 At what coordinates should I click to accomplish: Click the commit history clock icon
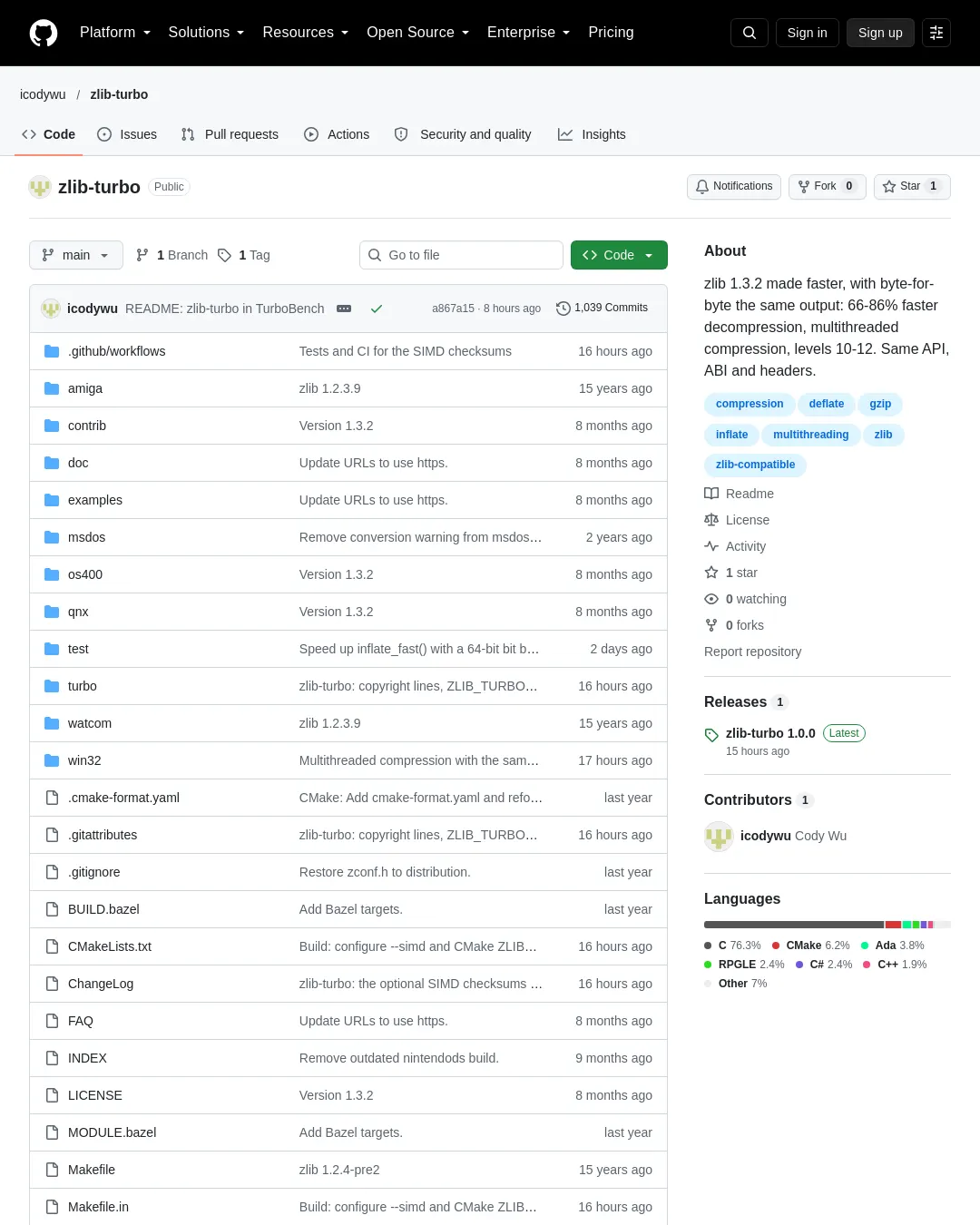(x=563, y=309)
